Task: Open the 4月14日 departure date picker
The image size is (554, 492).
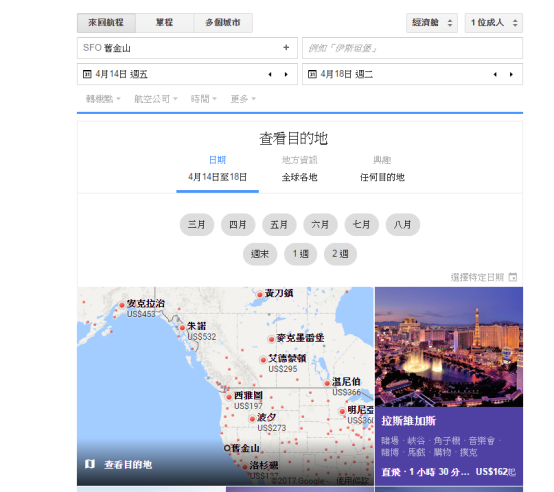Action: (x=187, y=74)
